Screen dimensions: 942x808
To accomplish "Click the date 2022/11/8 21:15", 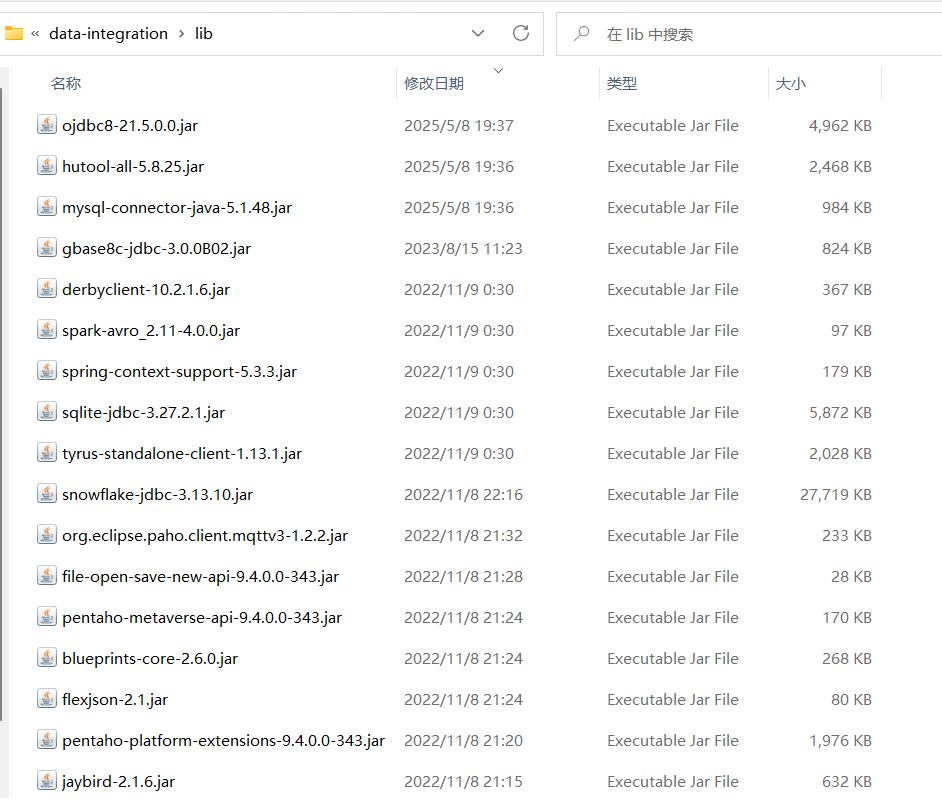I will tap(463, 782).
